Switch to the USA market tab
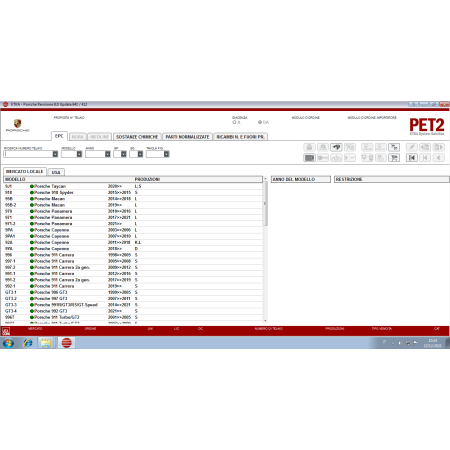The width and height of the screenshot is (450, 450). [x=56, y=172]
